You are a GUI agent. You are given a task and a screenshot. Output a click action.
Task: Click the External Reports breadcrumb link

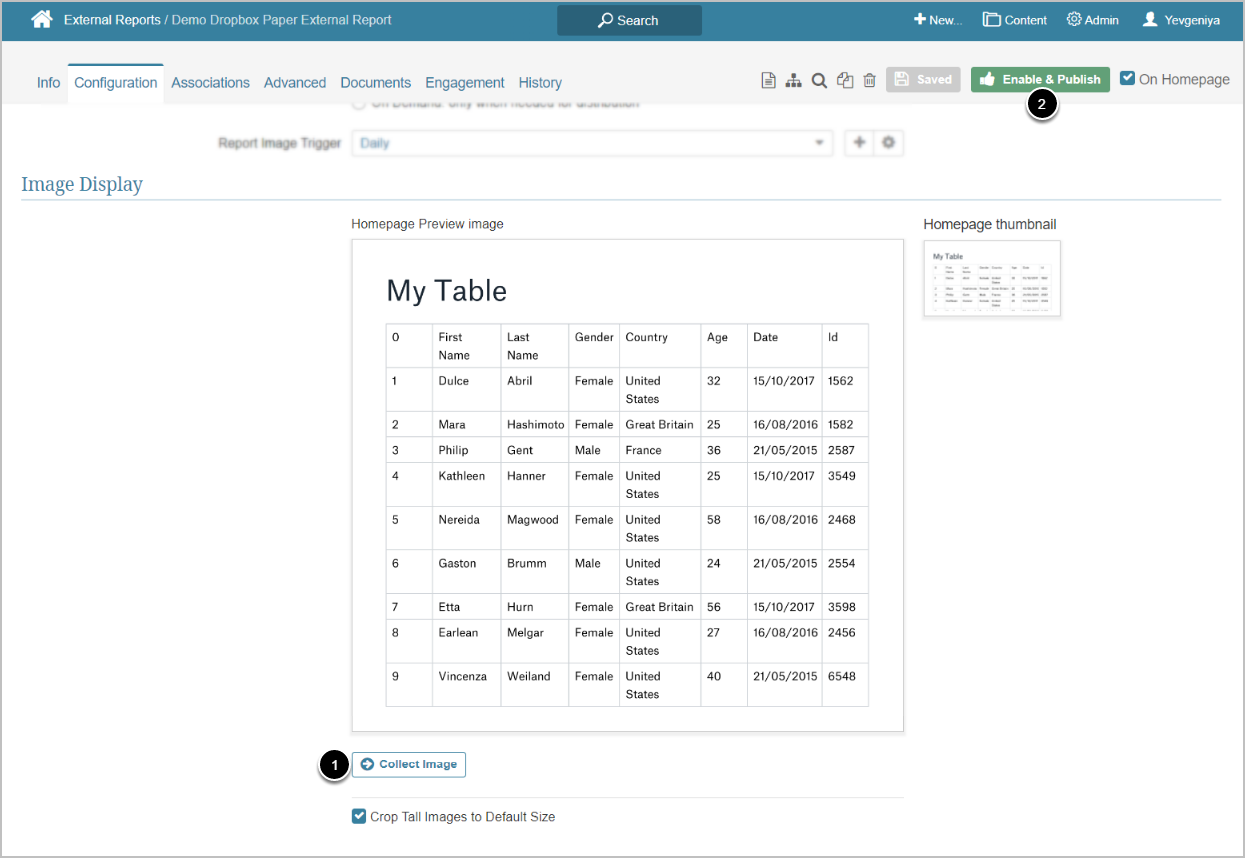112,20
